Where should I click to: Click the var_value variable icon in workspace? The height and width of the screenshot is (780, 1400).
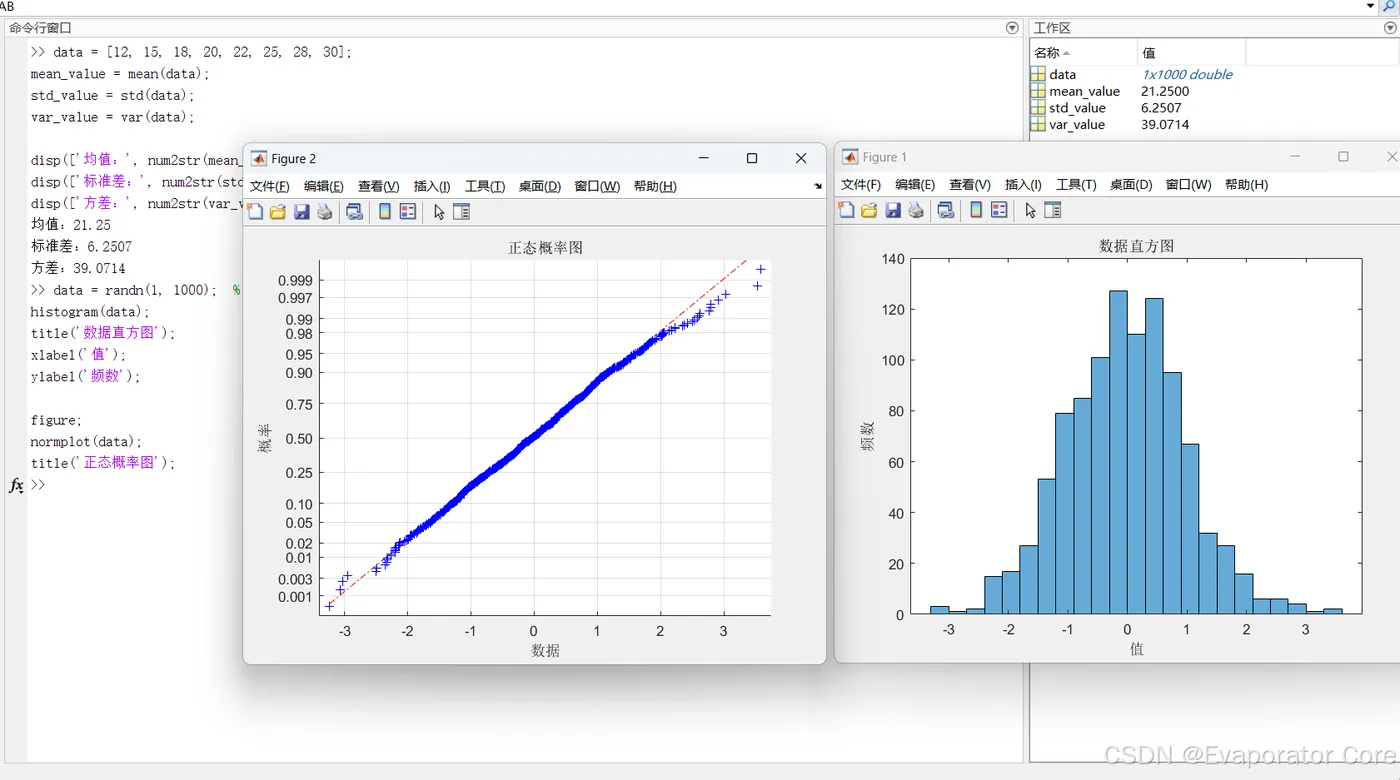click(x=1038, y=125)
